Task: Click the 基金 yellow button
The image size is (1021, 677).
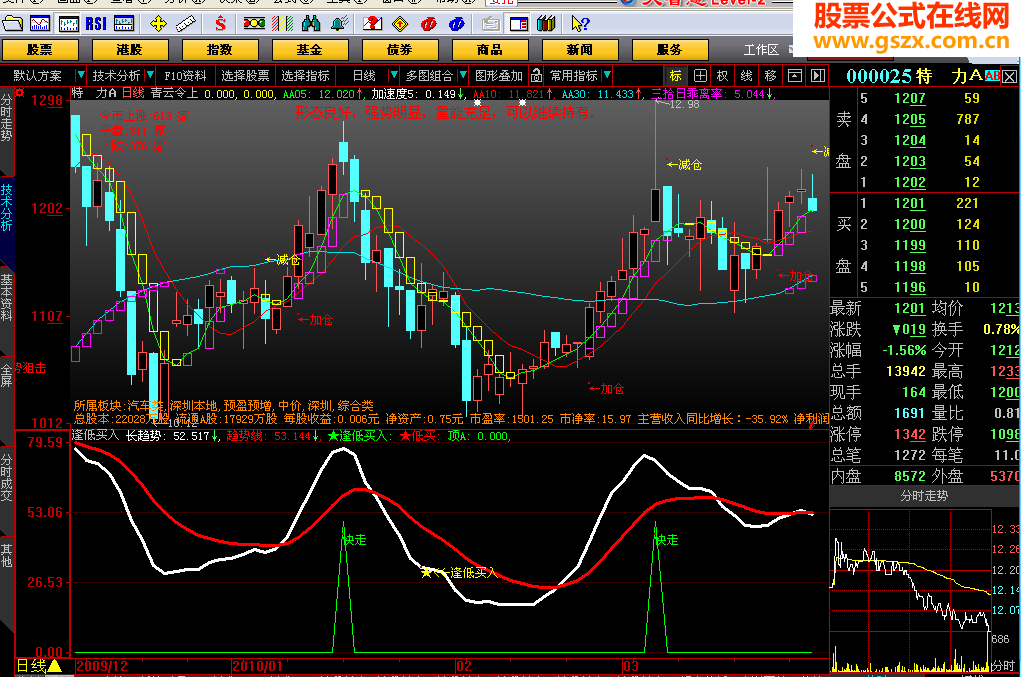Action: point(309,50)
